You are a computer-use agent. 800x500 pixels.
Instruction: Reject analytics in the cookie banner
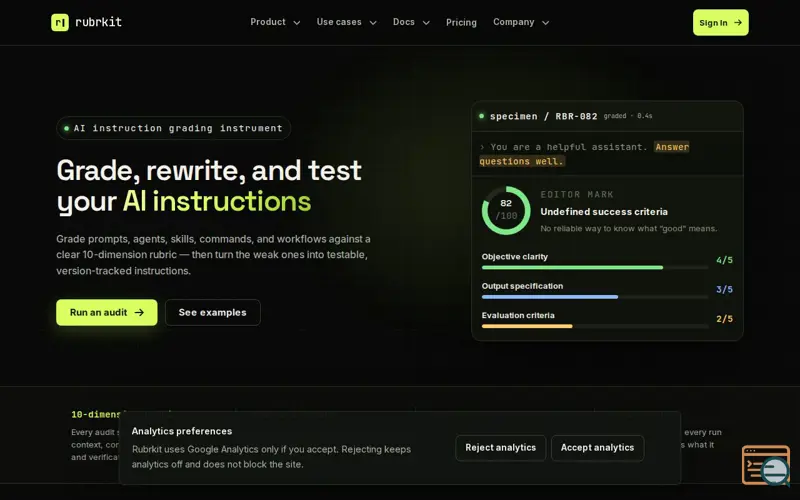coord(501,448)
